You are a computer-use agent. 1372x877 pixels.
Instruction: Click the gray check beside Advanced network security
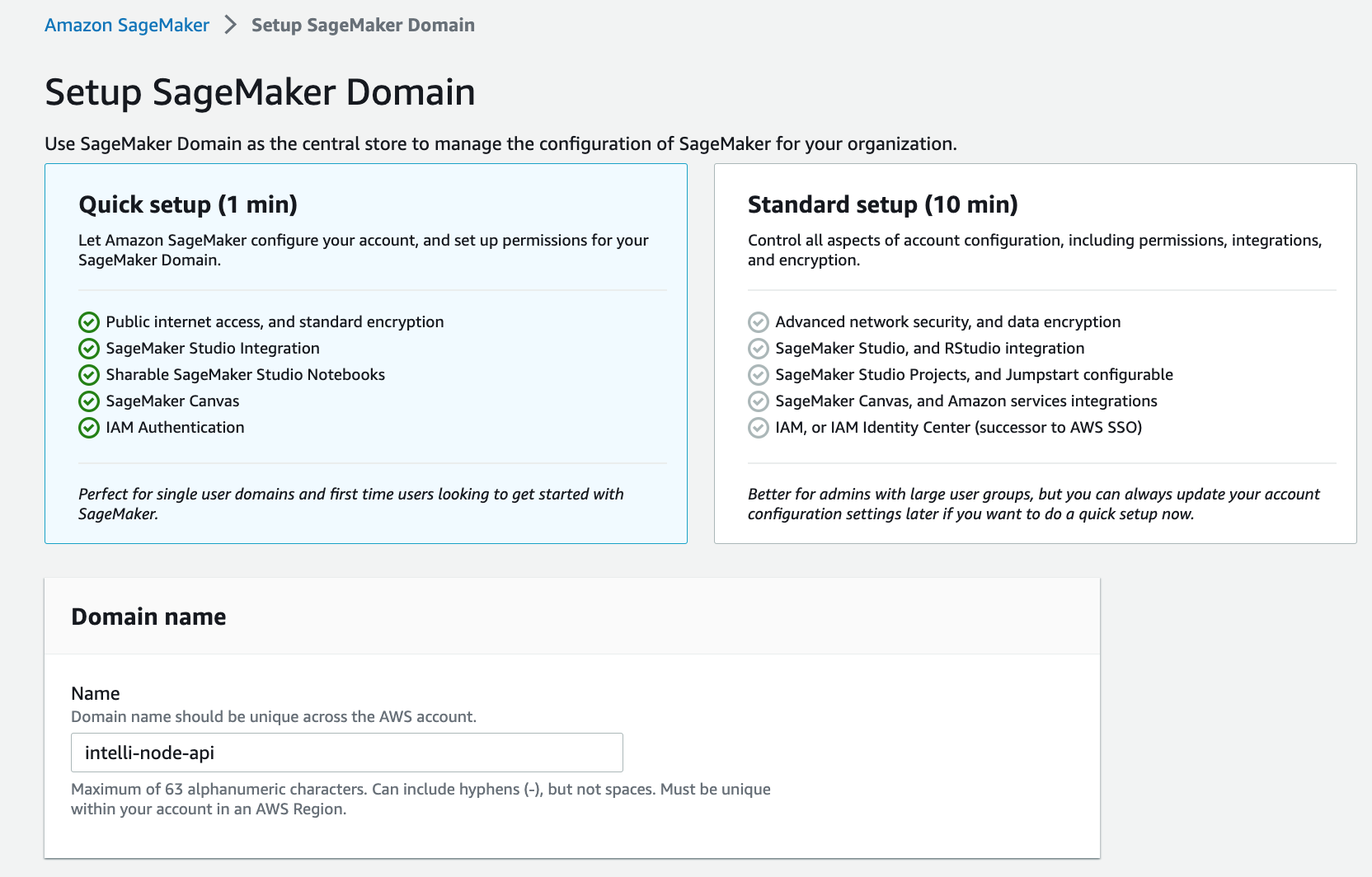[759, 322]
